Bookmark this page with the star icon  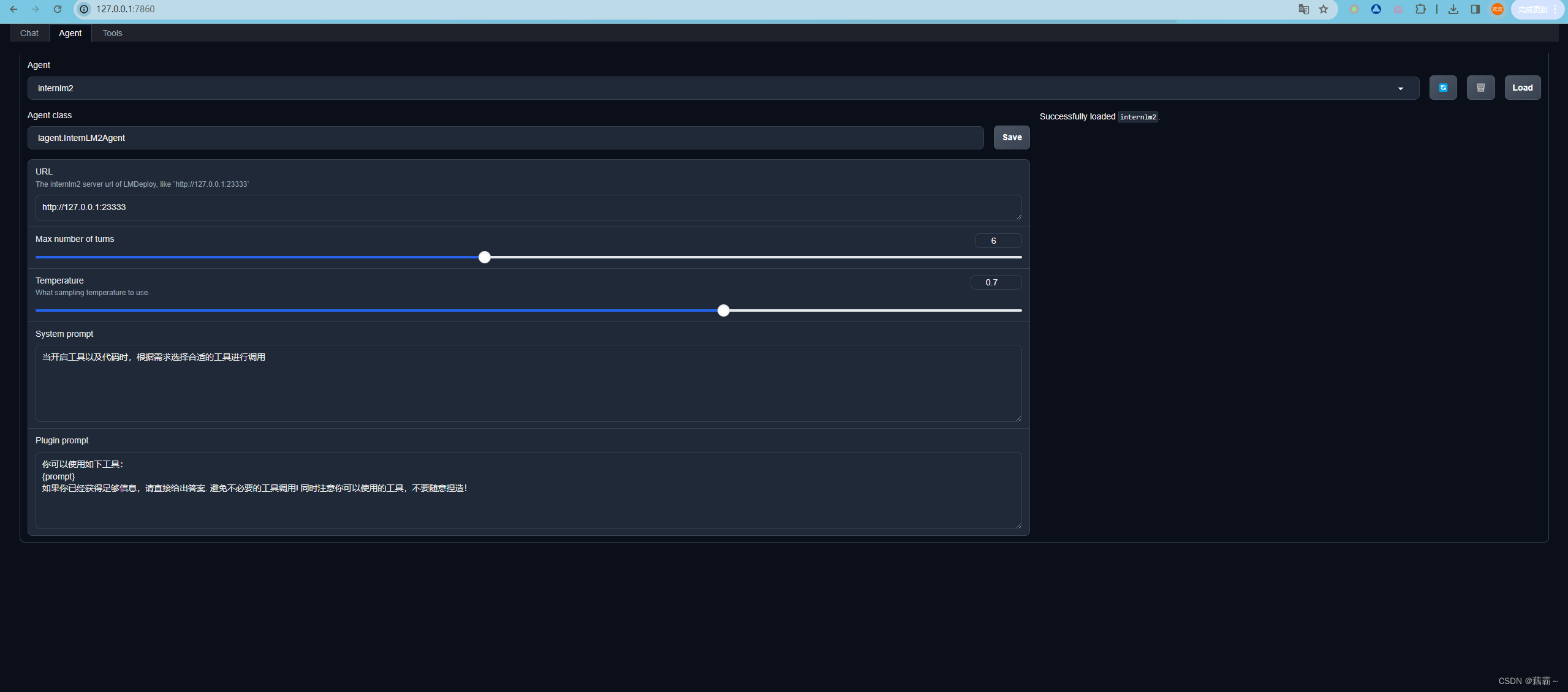point(1324,9)
